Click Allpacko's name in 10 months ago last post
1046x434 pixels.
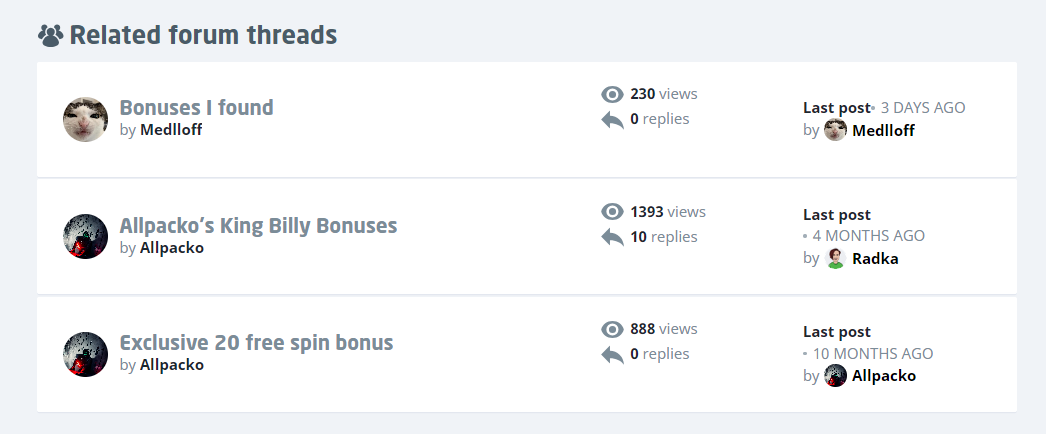(884, 376)
